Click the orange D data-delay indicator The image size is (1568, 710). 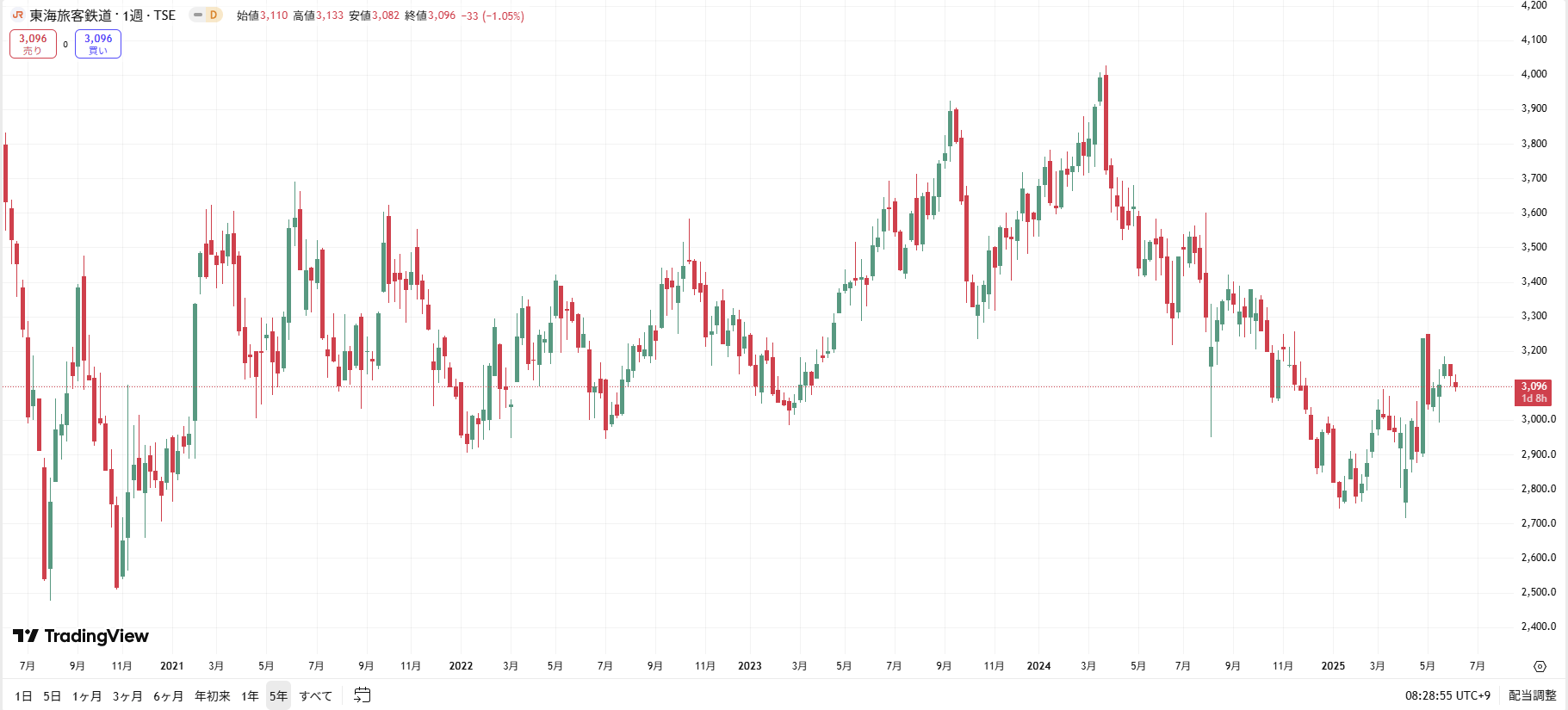213,15
